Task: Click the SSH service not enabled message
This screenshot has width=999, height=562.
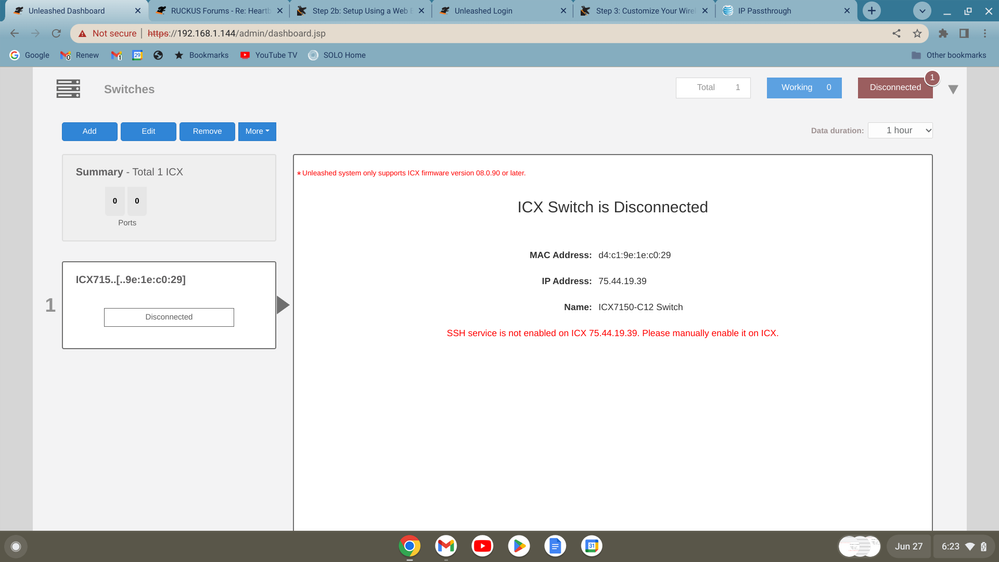Action: [612, 333]
